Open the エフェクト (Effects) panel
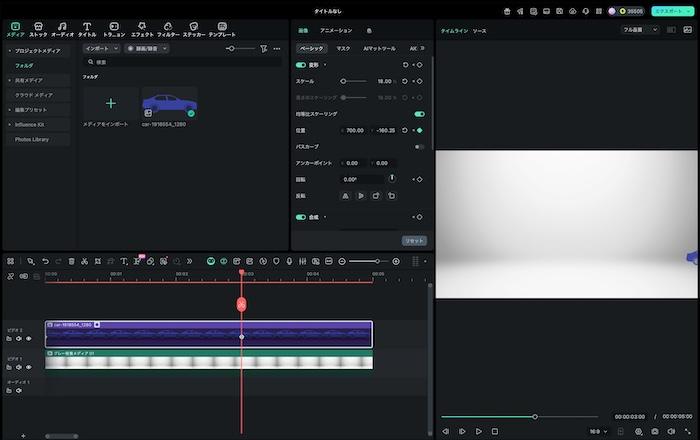Viewport: 700px width, 440px height. coord(142,27)
